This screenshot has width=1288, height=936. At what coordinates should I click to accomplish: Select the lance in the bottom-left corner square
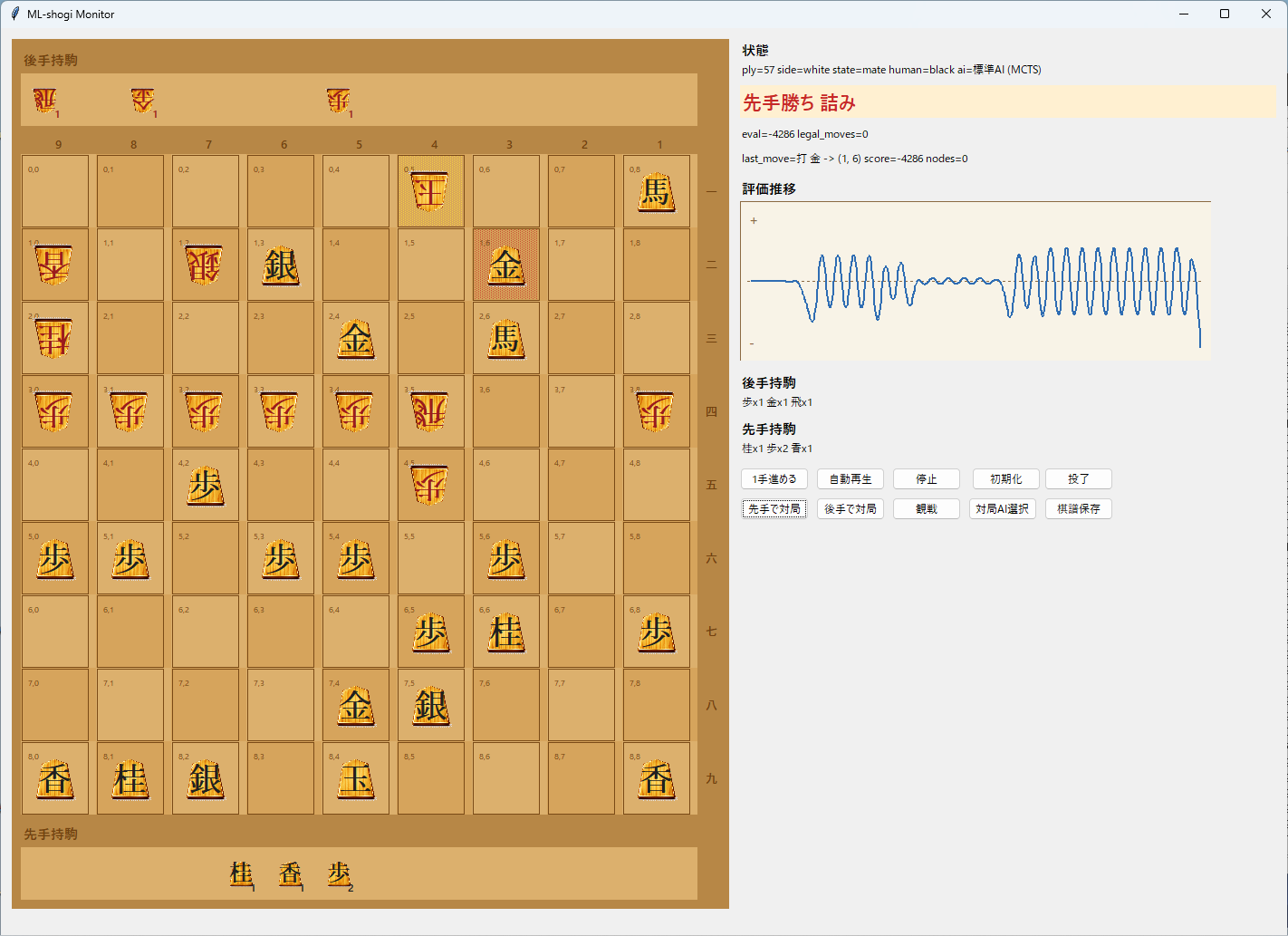[x=55, y=779]
